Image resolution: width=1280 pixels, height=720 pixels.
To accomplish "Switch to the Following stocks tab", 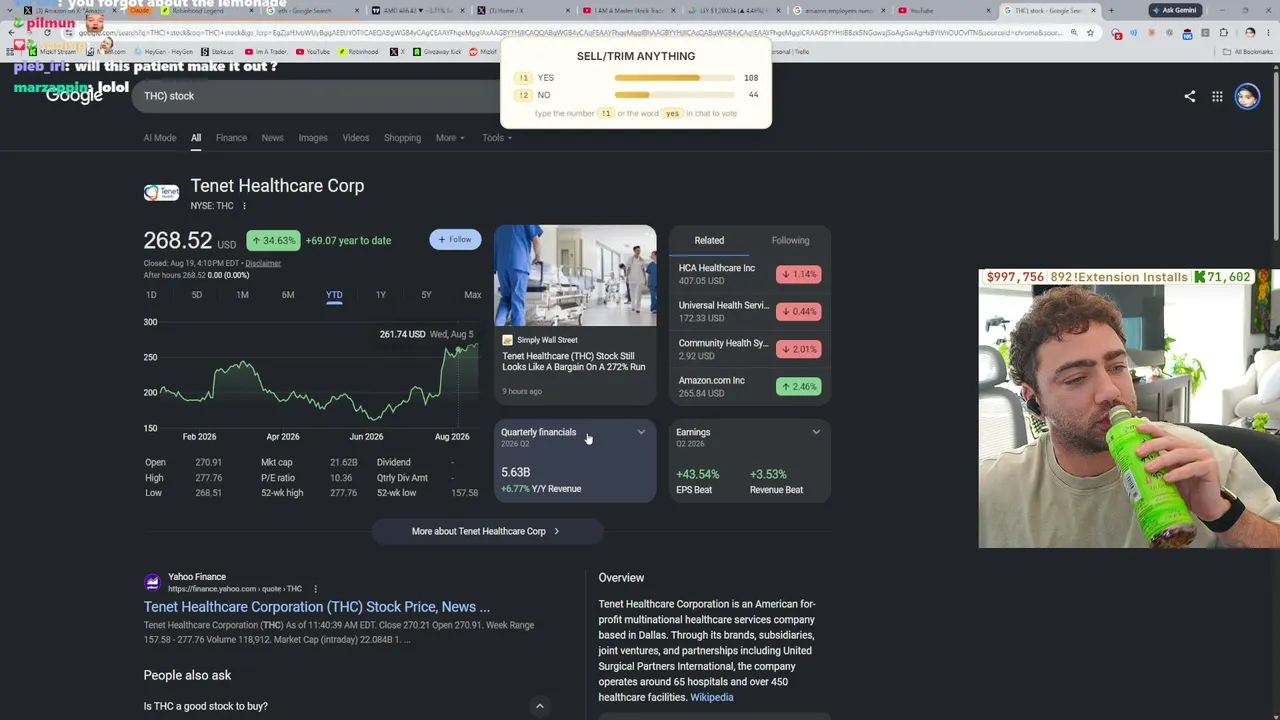I will [790, 240].
